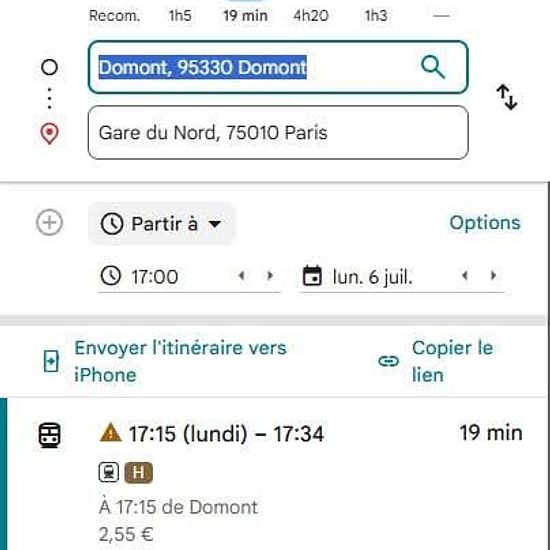Open the Partir à dropdown

(161, 224)
